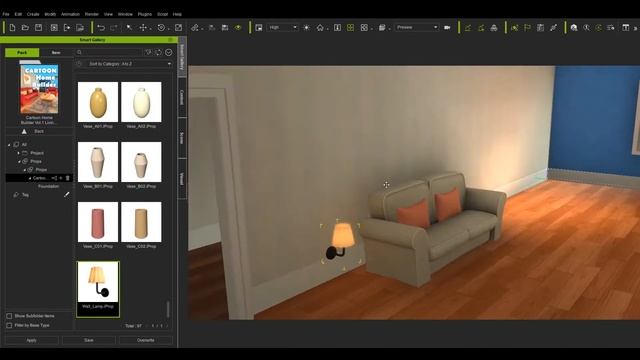Activate the Rotate object tool
The height and width of the screenshot is (360, 640).
(161, 27)
